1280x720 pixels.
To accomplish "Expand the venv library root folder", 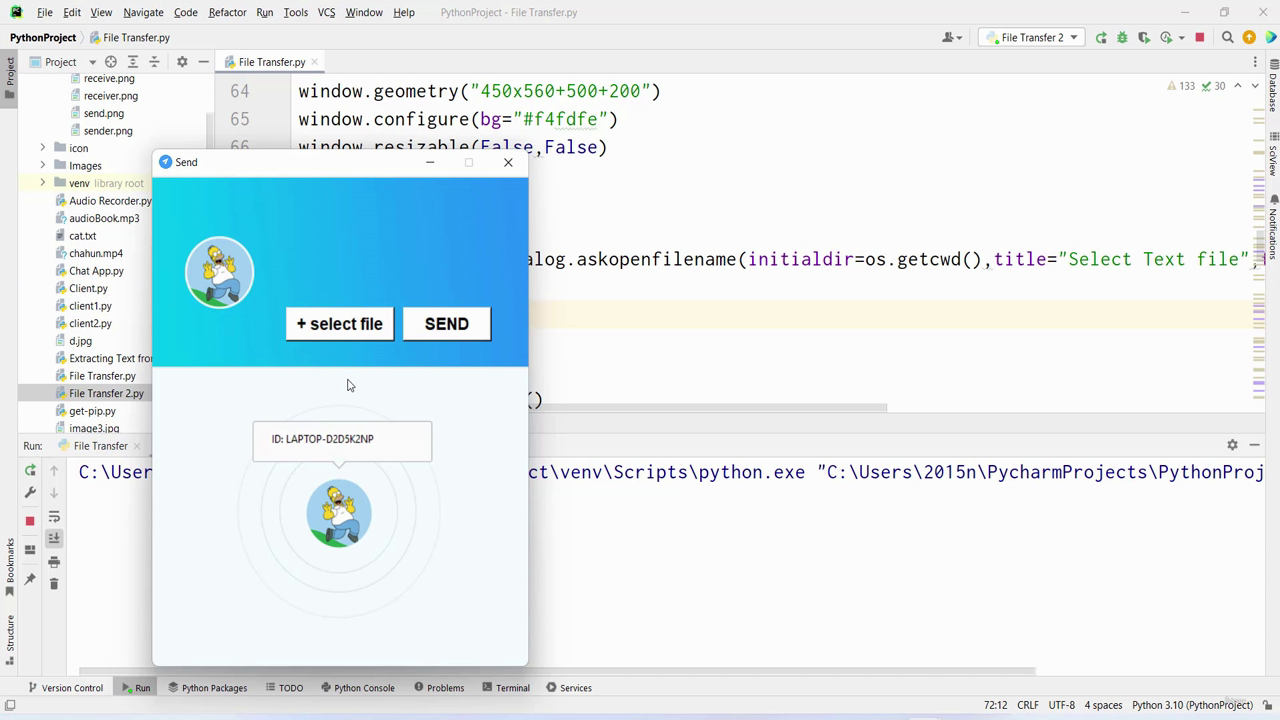I will pos(43,183).
